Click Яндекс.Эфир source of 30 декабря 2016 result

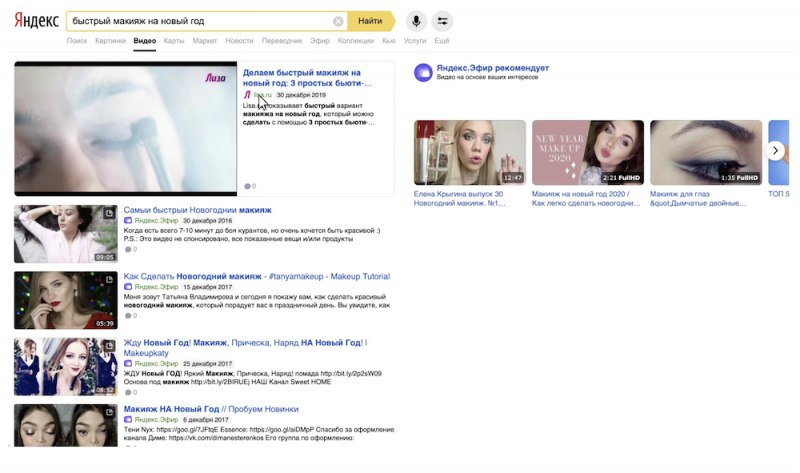[156, 220]
